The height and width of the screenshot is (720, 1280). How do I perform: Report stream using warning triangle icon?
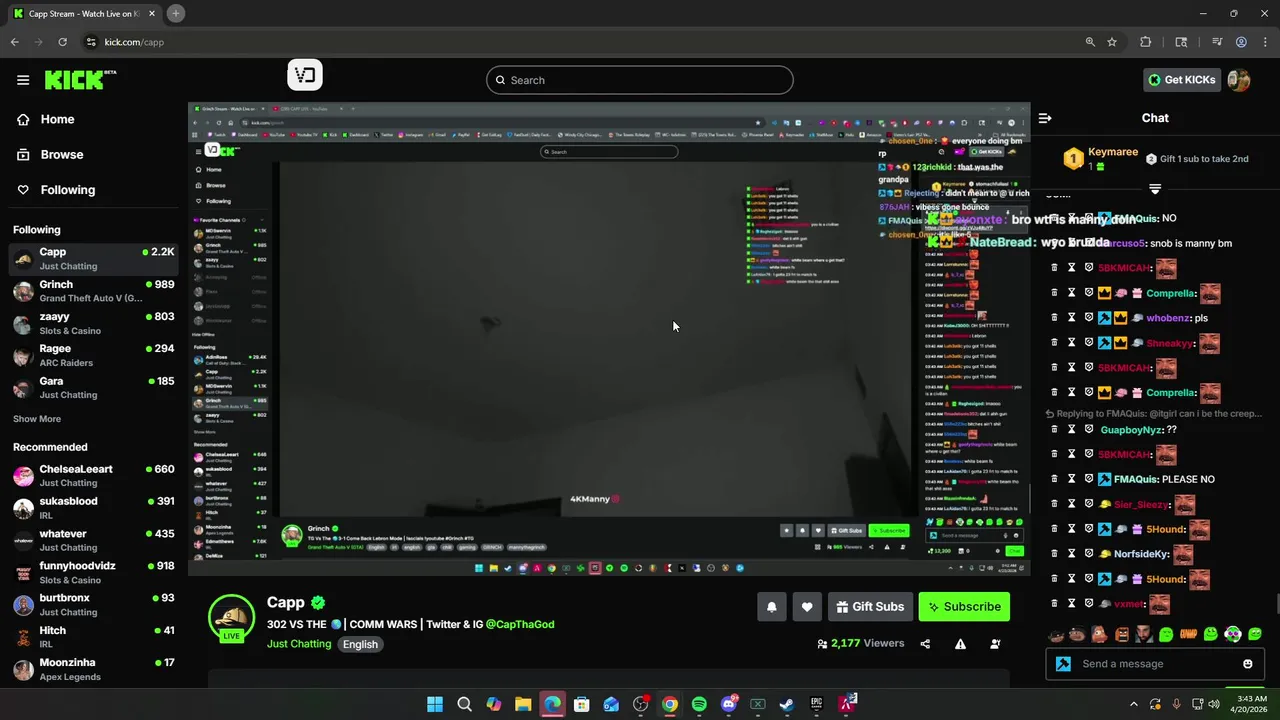click(960, 644)
